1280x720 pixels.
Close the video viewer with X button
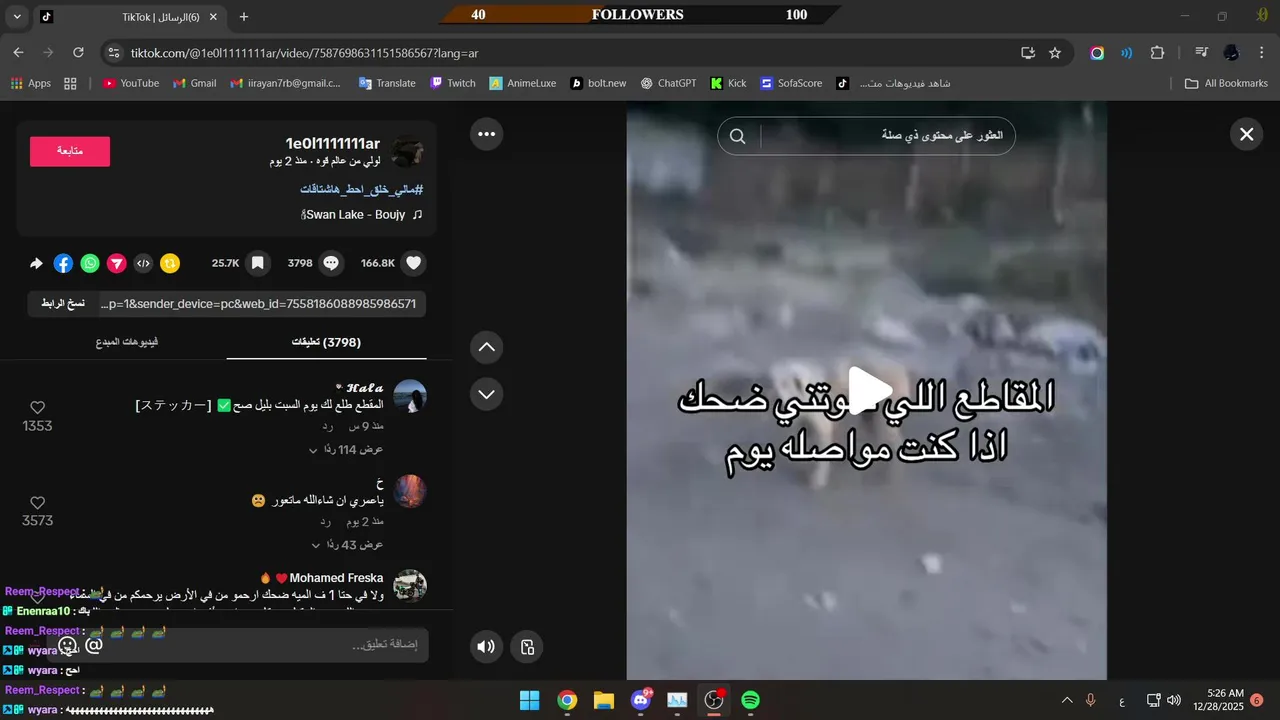pyautogui.click(x=1246, y=134)
